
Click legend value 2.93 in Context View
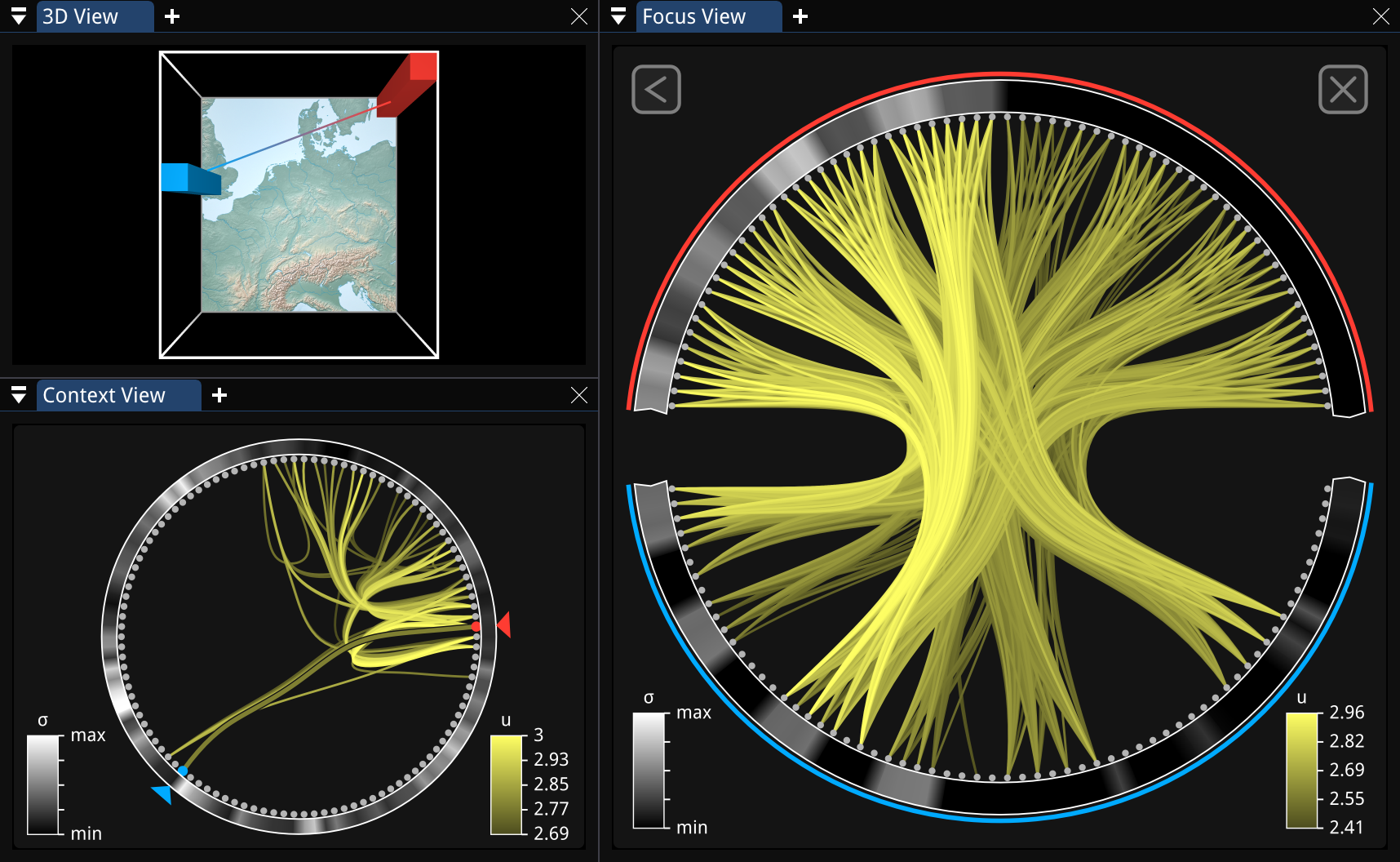click(x=551, y=759)
